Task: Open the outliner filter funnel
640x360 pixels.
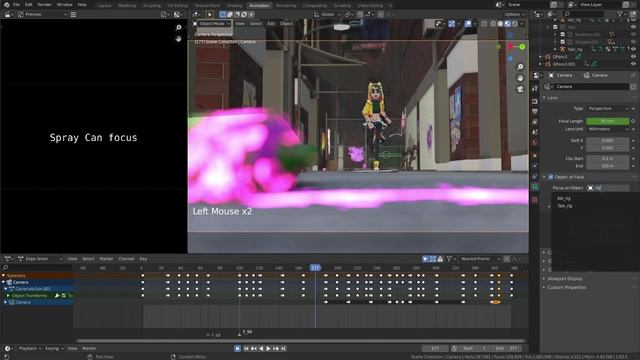Action: [620, 14]
